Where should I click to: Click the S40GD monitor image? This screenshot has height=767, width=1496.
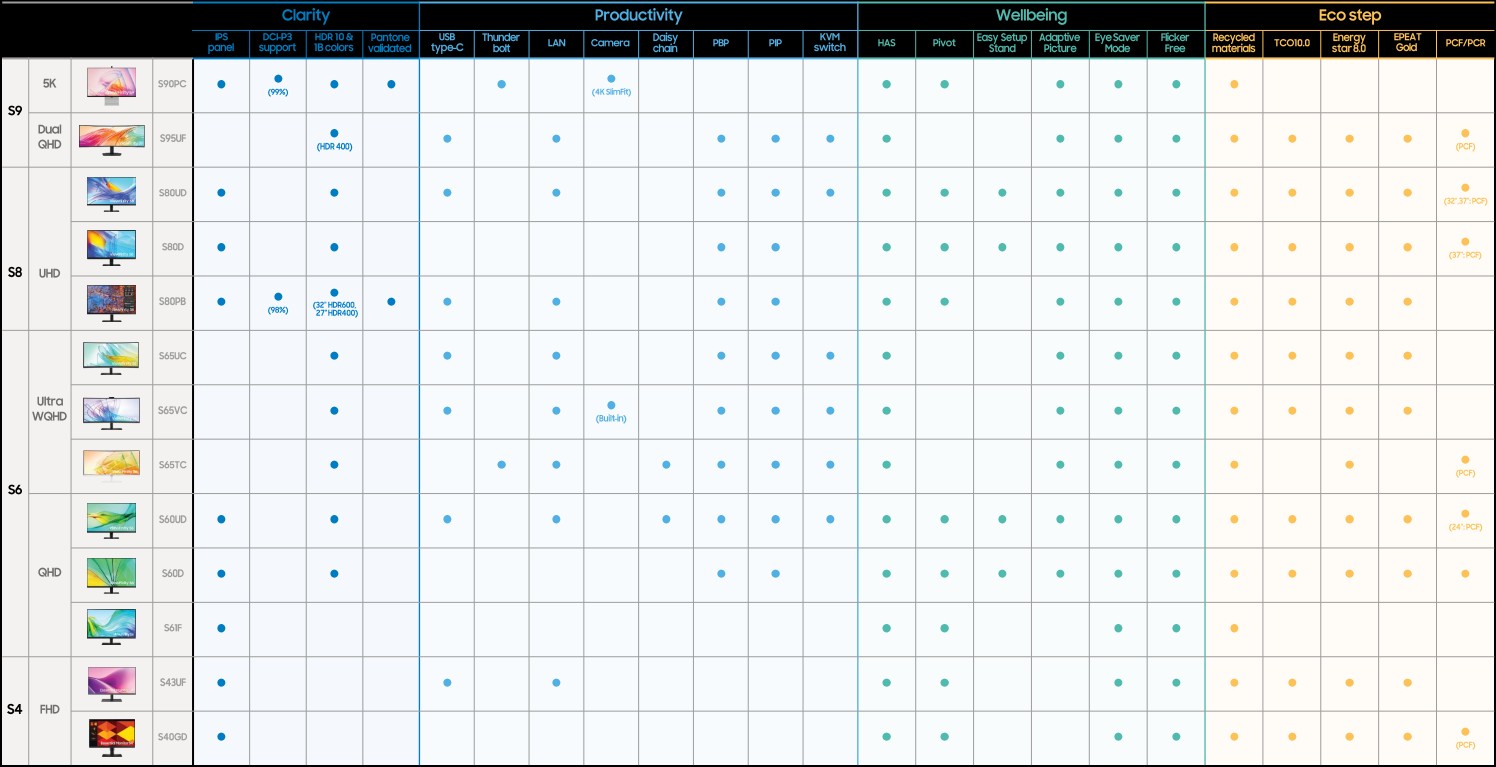click(x=111, y=737)
